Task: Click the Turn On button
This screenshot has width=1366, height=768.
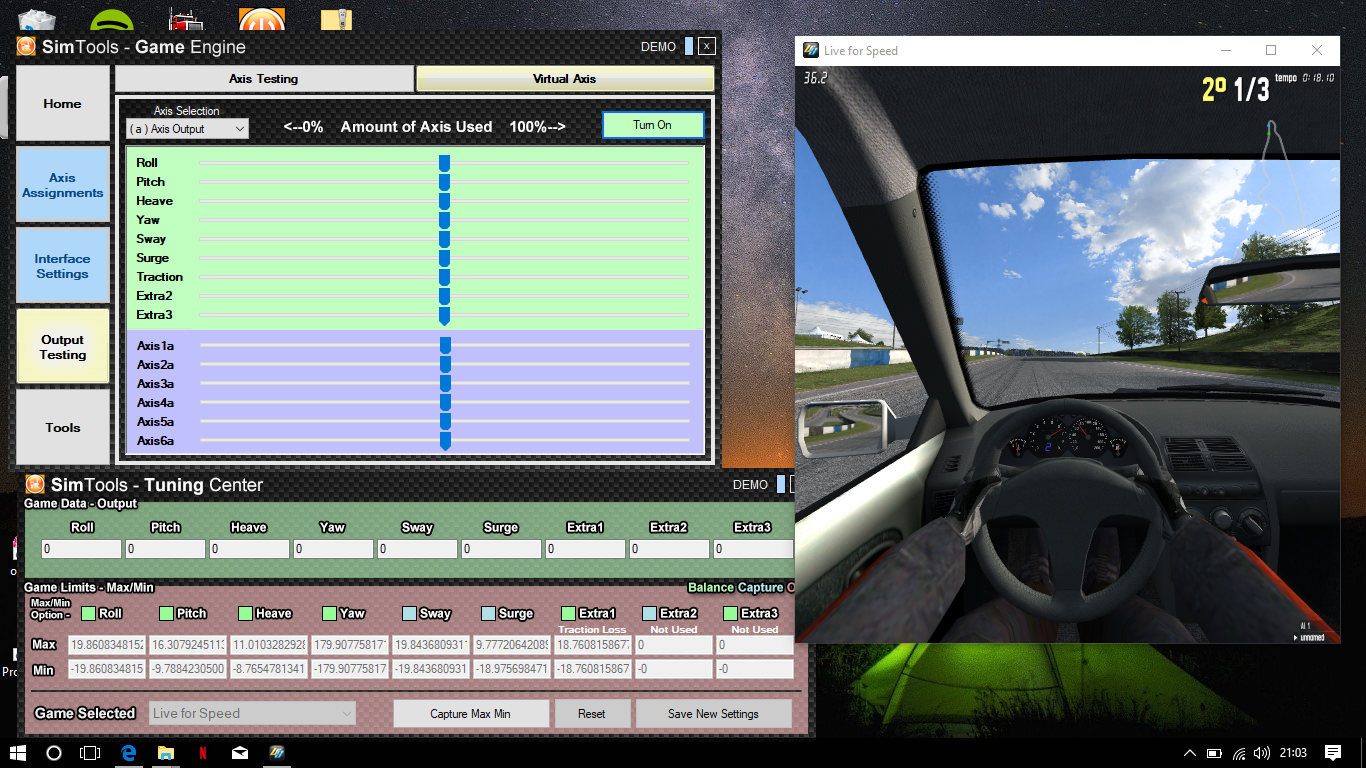Action: (653, 125)
